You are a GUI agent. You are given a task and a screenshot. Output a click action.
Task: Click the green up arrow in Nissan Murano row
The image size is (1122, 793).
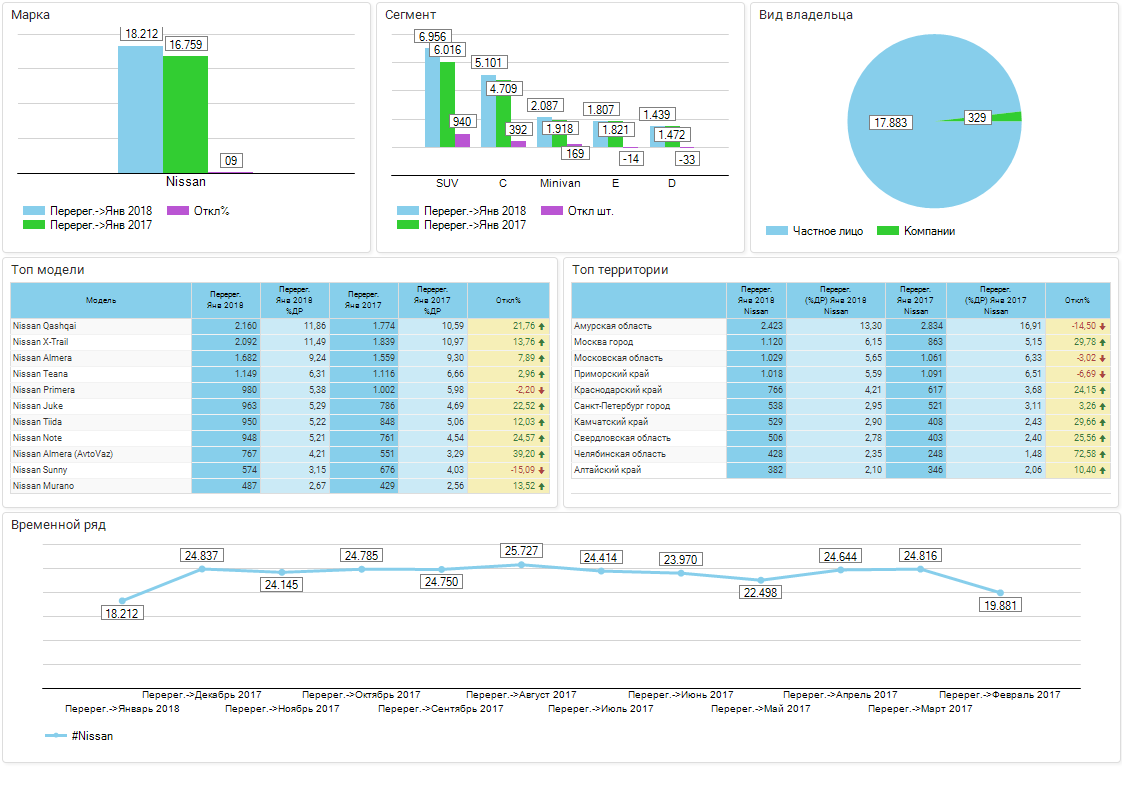coord(542,487)
